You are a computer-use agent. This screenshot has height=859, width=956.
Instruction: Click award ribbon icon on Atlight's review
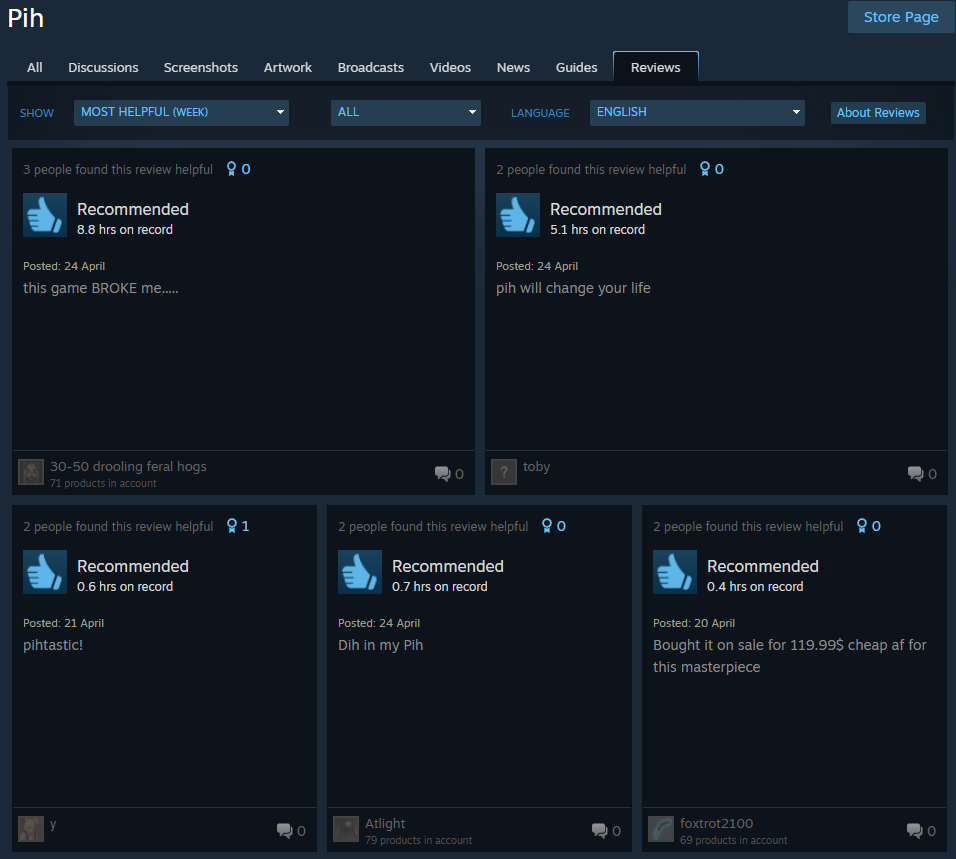[547, 526]
